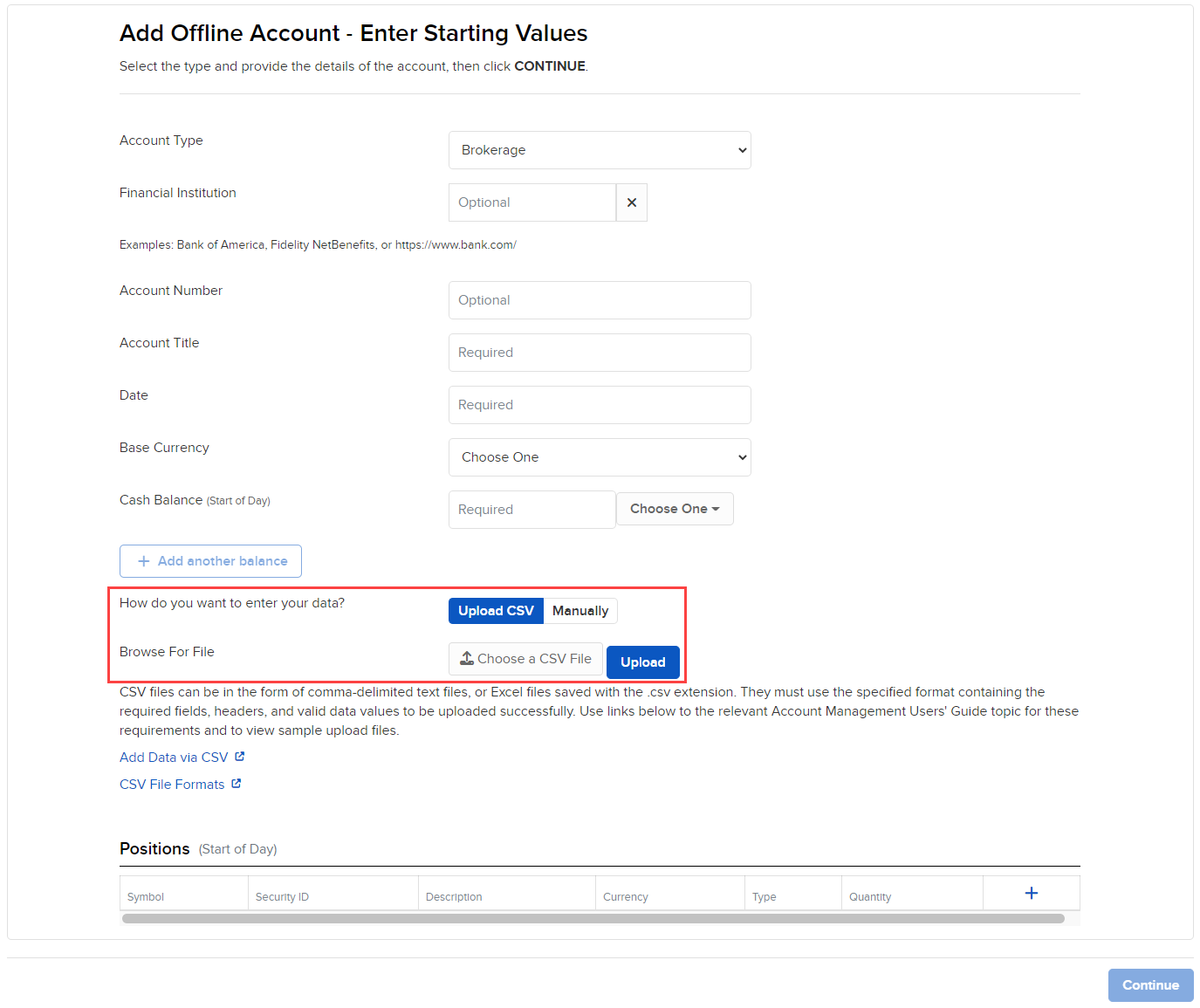This screenshot has height=1008, width=1200.
Task: Click the plus icon on Add another balance
Action: pos(143,560)
